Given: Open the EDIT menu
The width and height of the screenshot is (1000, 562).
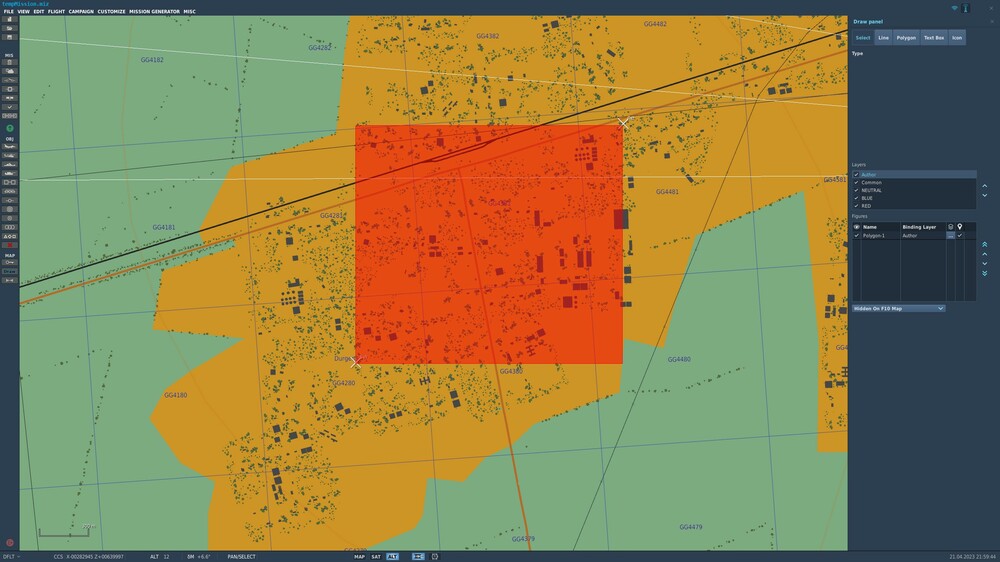Looking at the screenshot, I should coord(39,11).
